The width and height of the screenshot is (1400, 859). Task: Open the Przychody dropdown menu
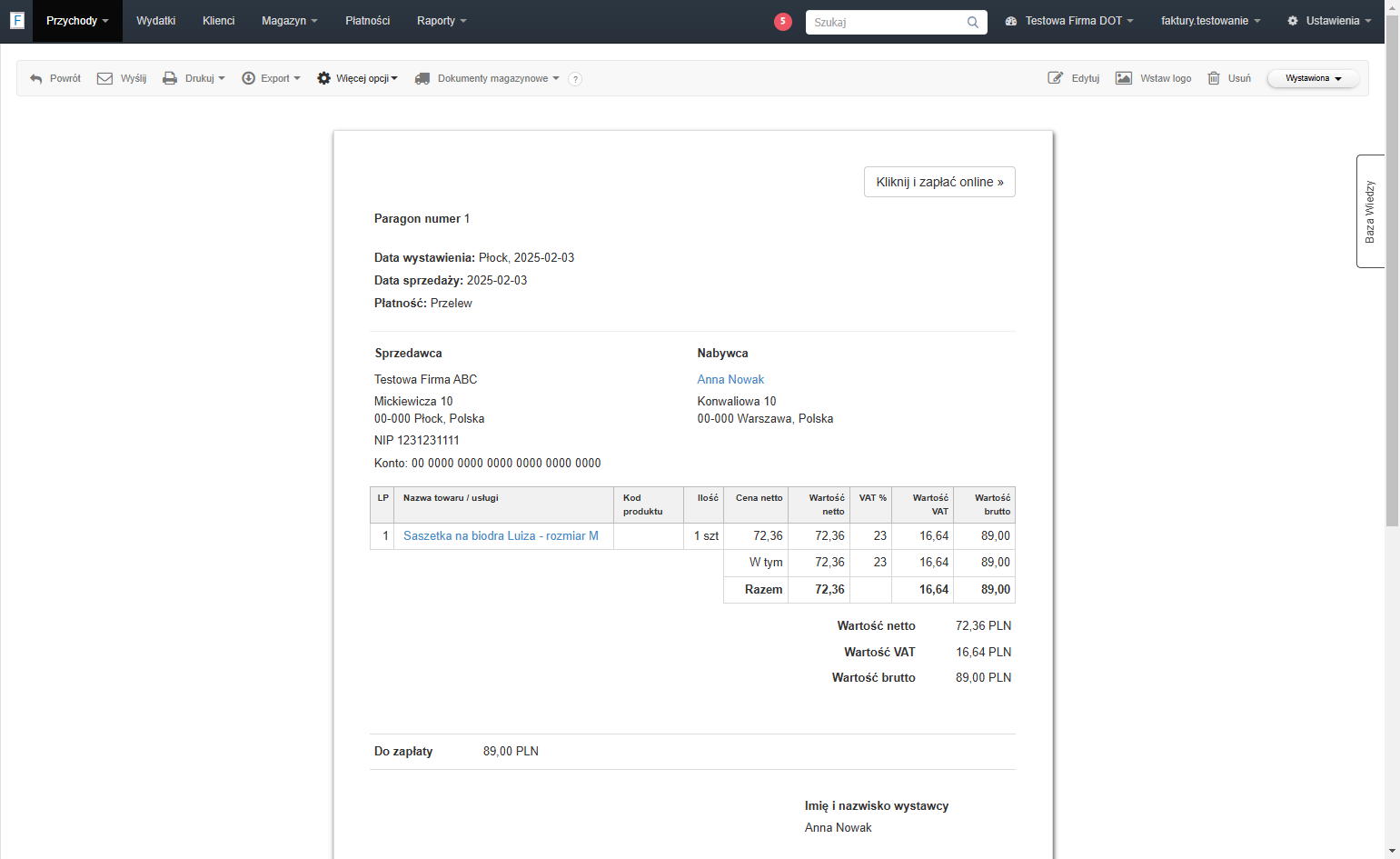coord(77,21)
